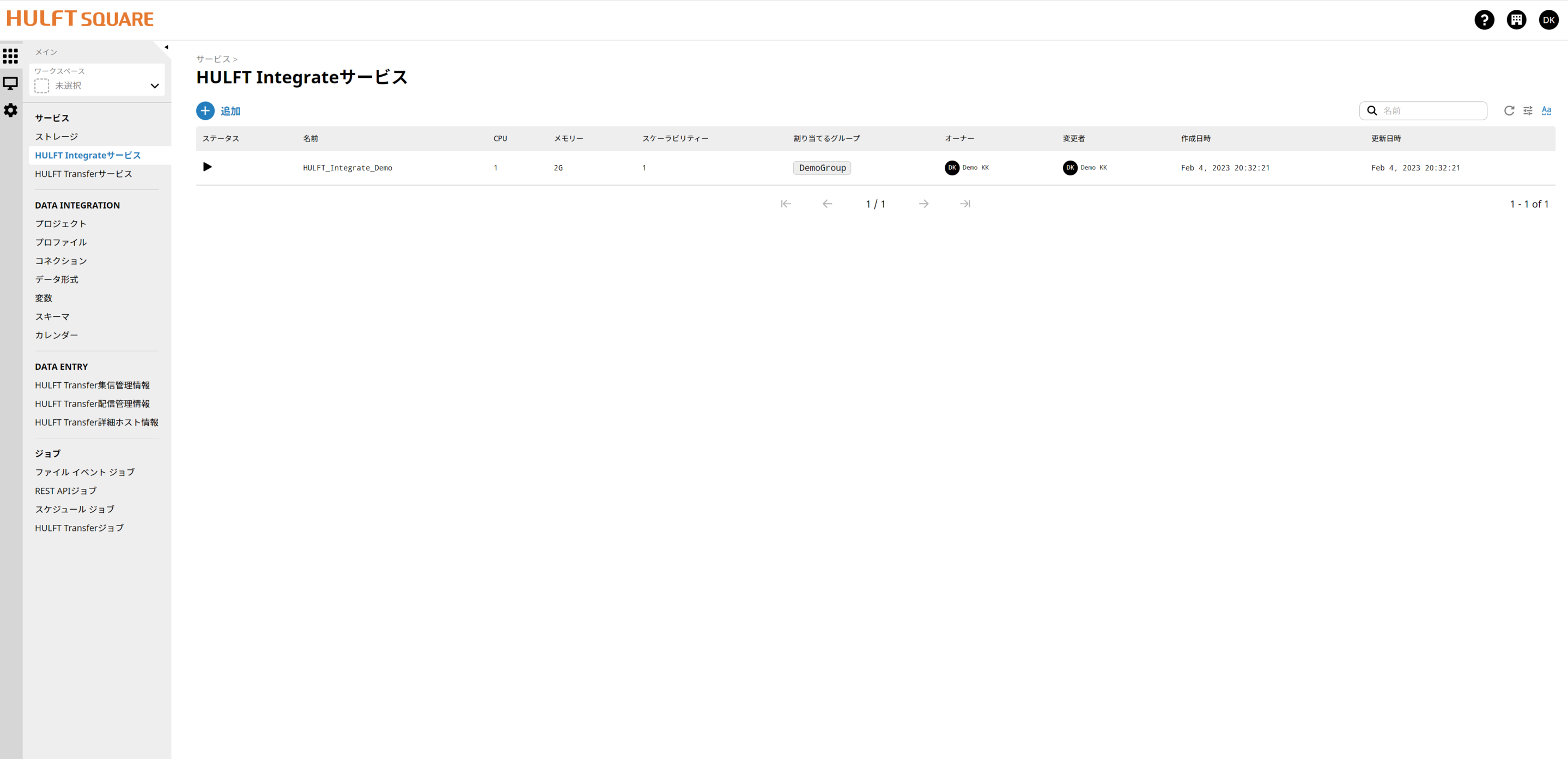This screenshot has width=1568, height=759.
Task: Click the 作成日時 column header
Action: tap(1195, 139)
